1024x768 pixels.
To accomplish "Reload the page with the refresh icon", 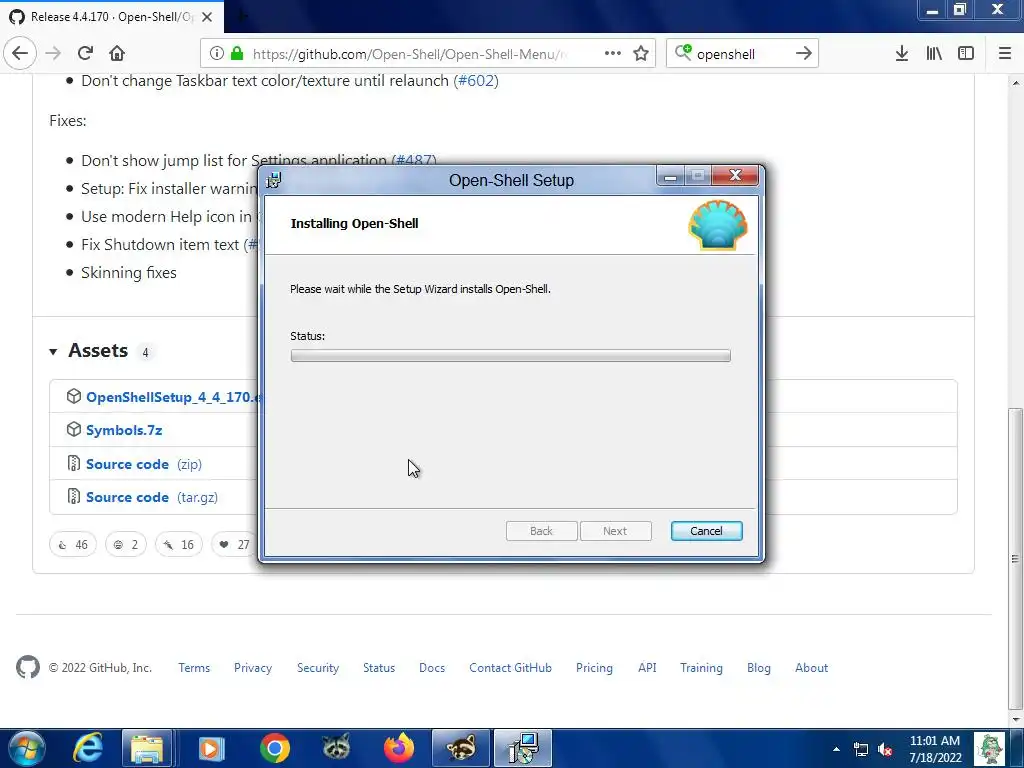I will tap(85, 54).
